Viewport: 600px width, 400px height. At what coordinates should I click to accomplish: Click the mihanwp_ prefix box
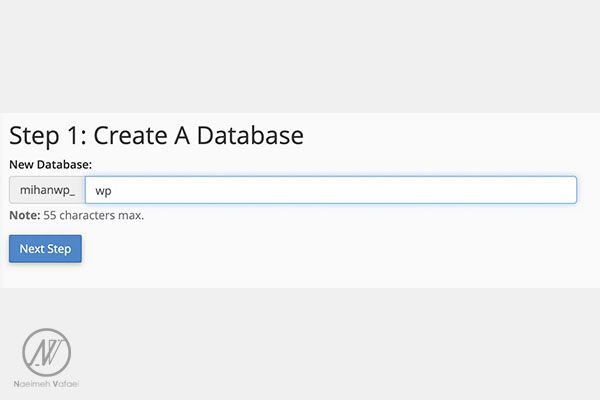(47, 190)
